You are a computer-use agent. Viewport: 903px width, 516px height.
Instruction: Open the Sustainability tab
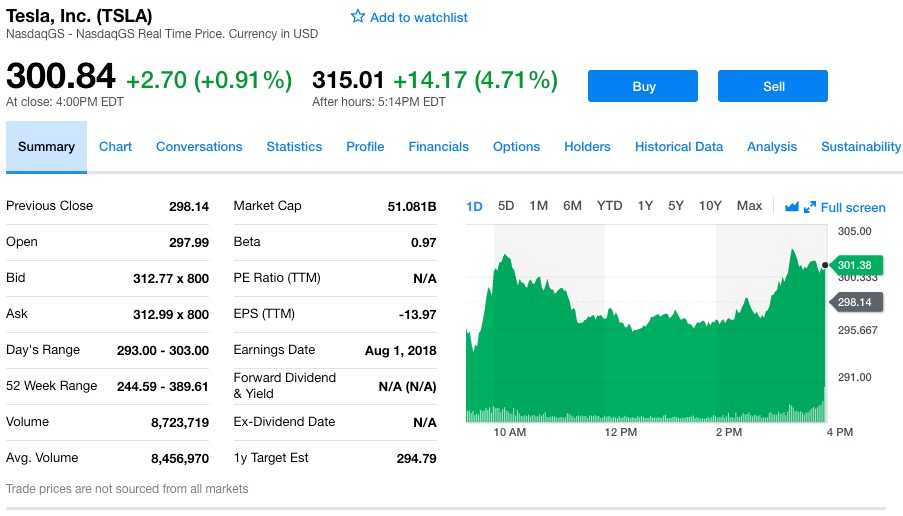pyautogui.click(x=860, y=147)
